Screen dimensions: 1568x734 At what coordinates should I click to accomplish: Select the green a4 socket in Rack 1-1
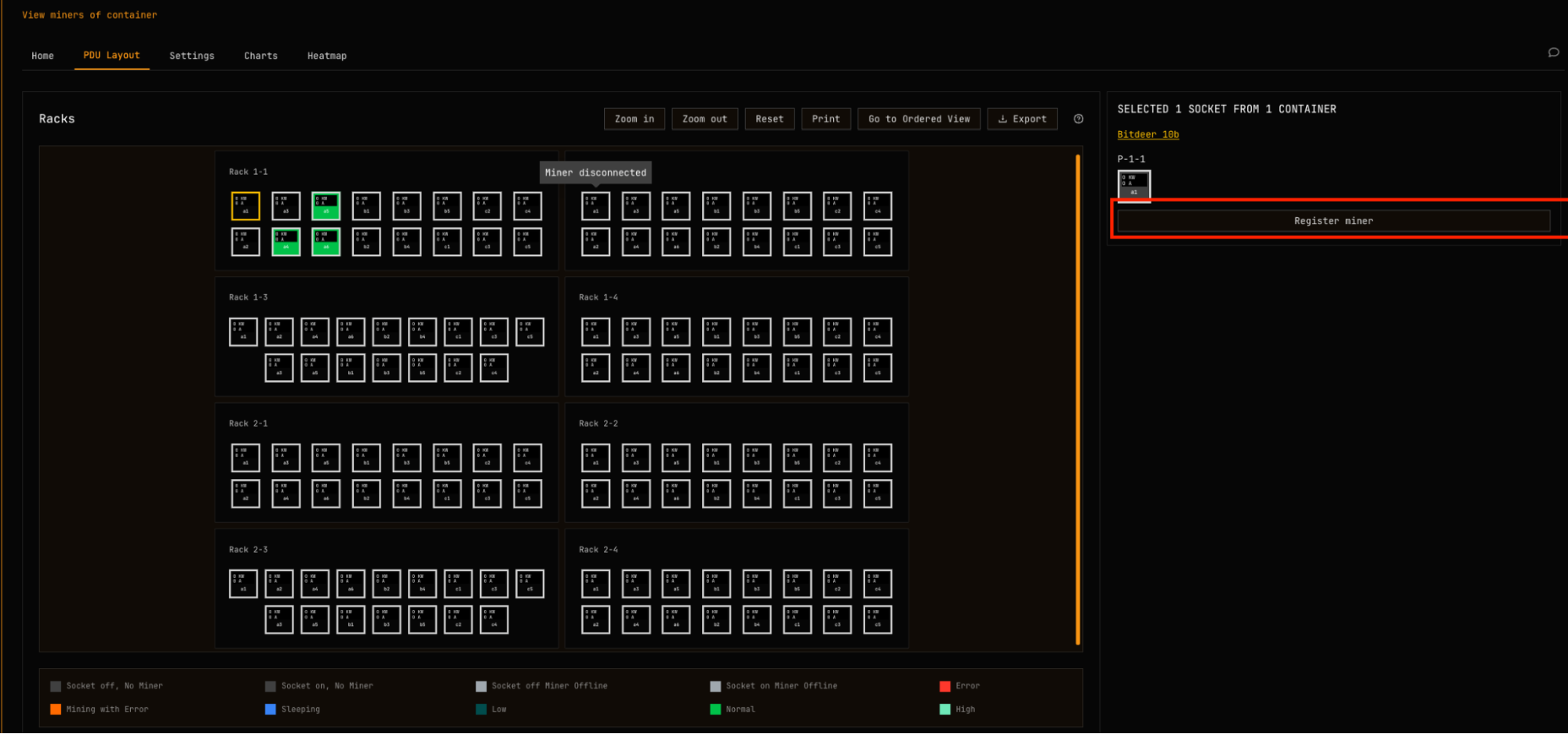click(286, 242)
